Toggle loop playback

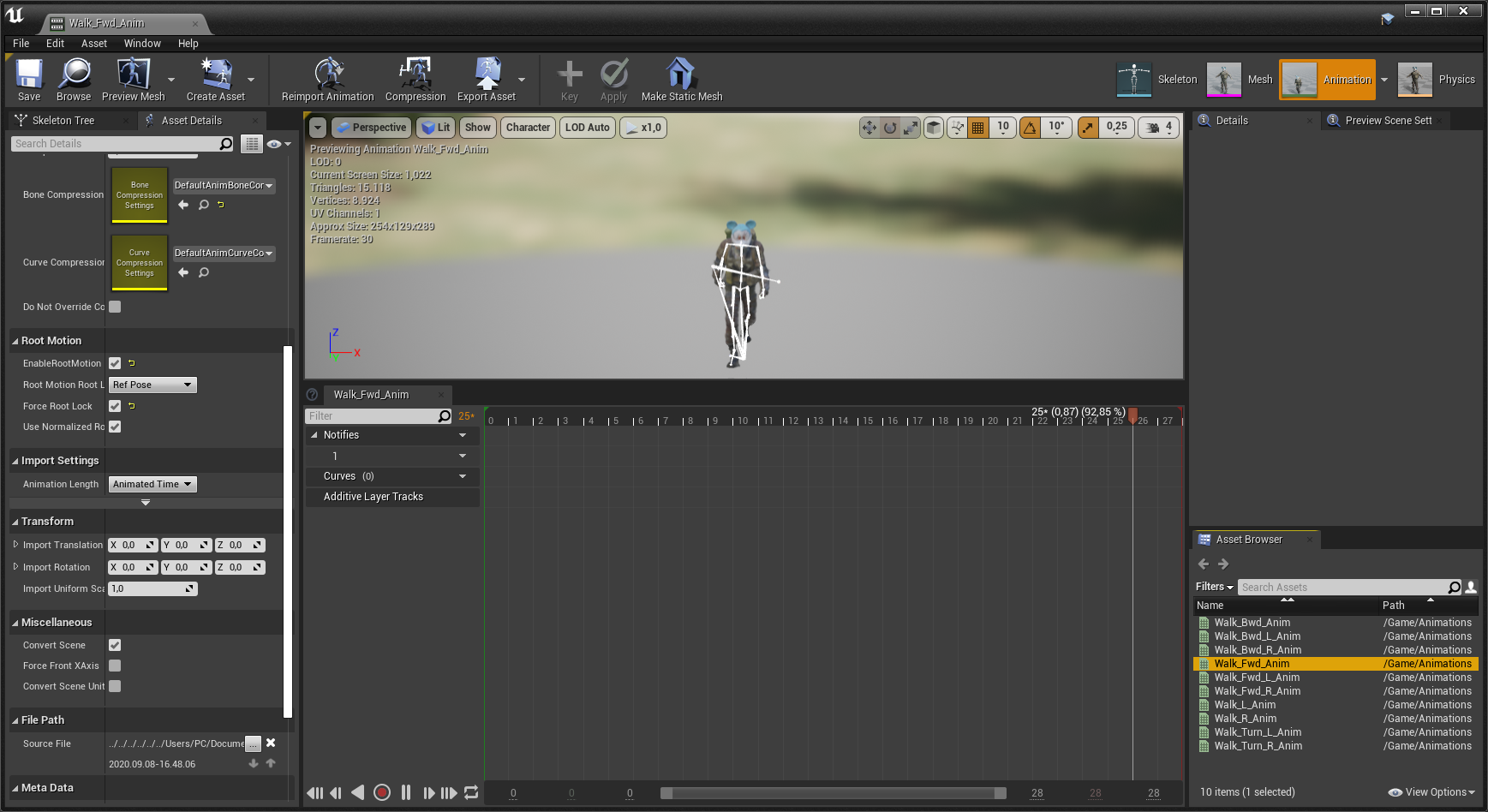point(471,793)
